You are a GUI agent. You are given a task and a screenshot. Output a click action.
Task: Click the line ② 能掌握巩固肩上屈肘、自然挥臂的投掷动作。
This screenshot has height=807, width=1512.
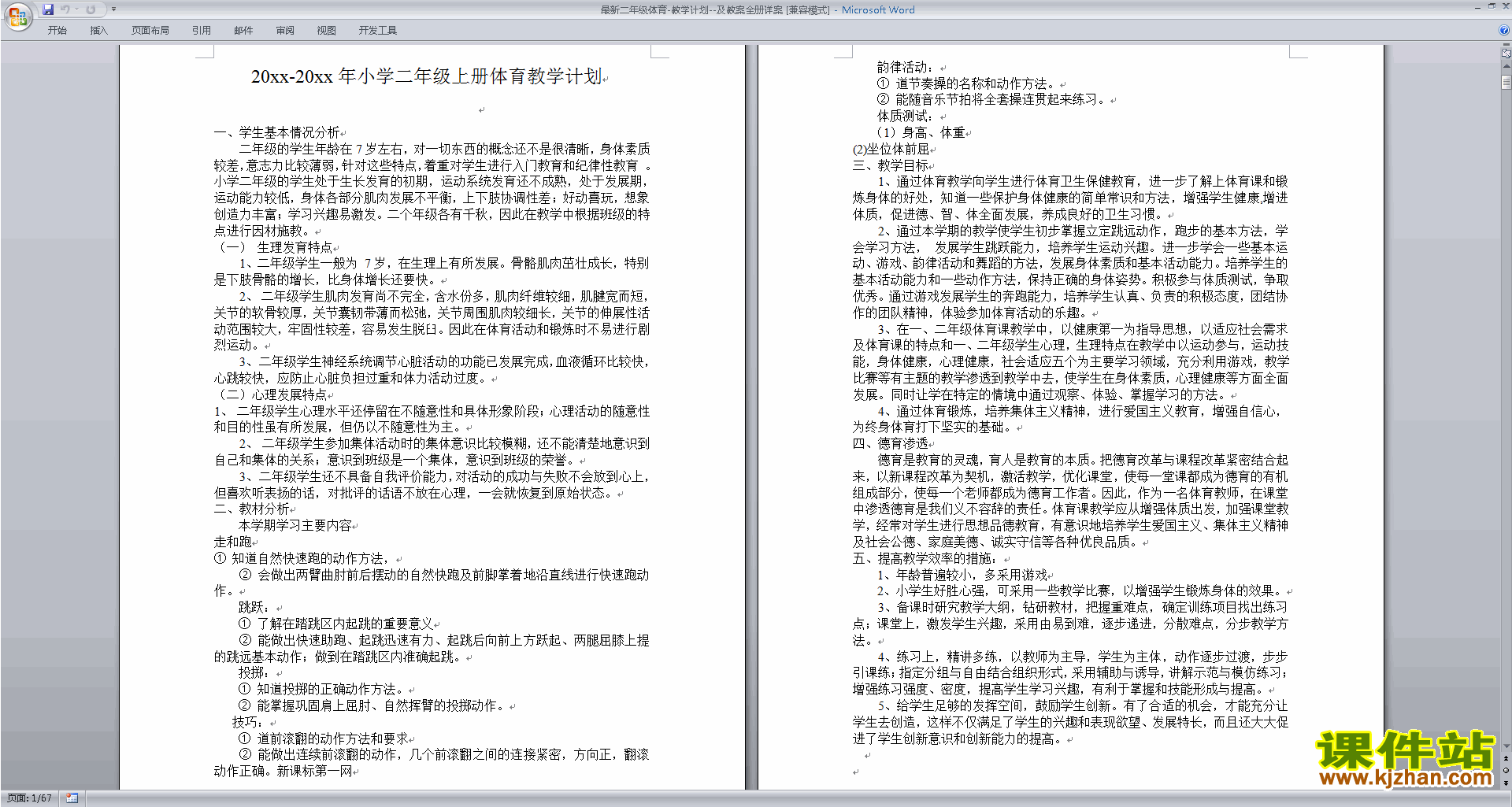pos(372,705)
